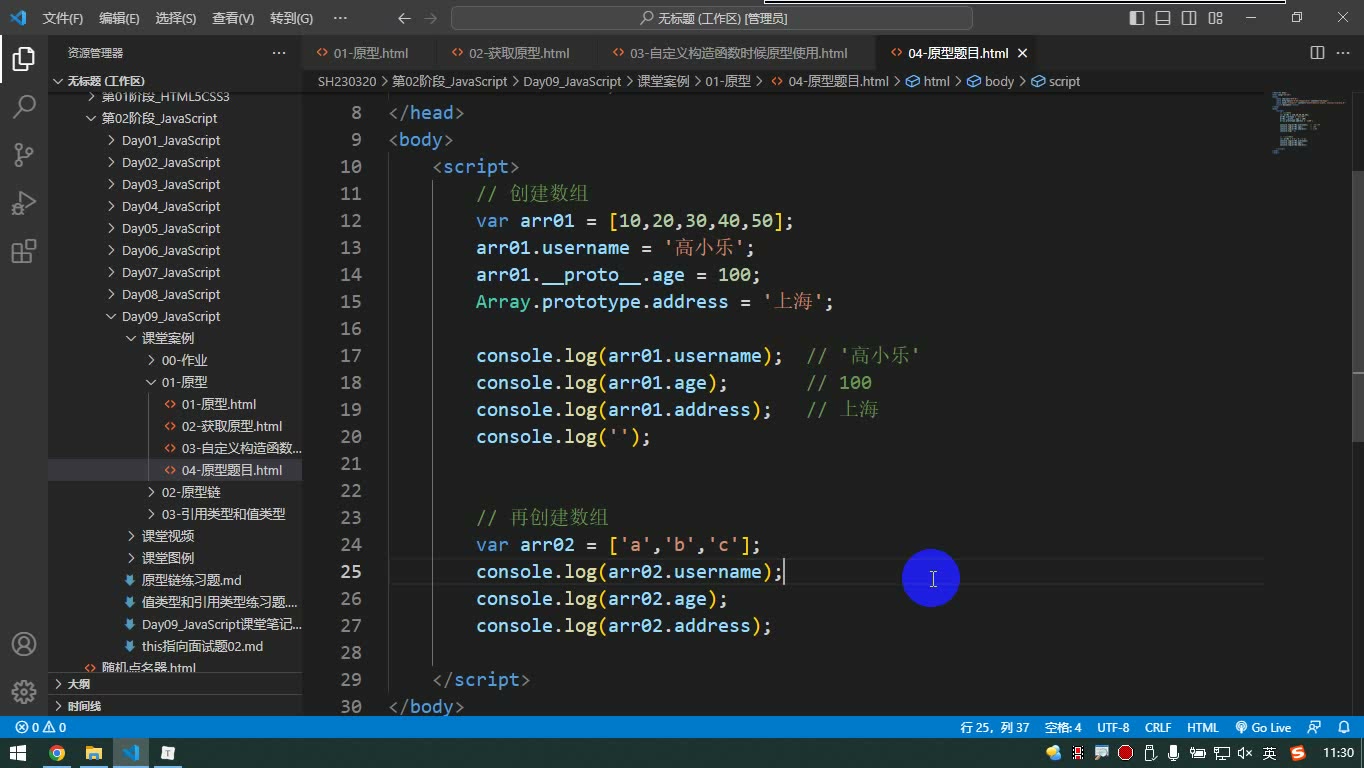Click the errors and warnings counter
1364x768 pixels.
click(x=41, y=728)
